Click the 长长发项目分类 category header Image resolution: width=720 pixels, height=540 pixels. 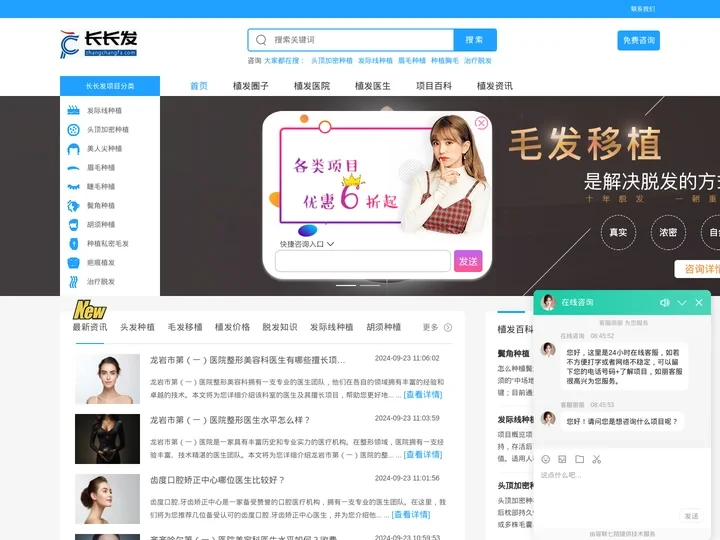pos(110,86)
